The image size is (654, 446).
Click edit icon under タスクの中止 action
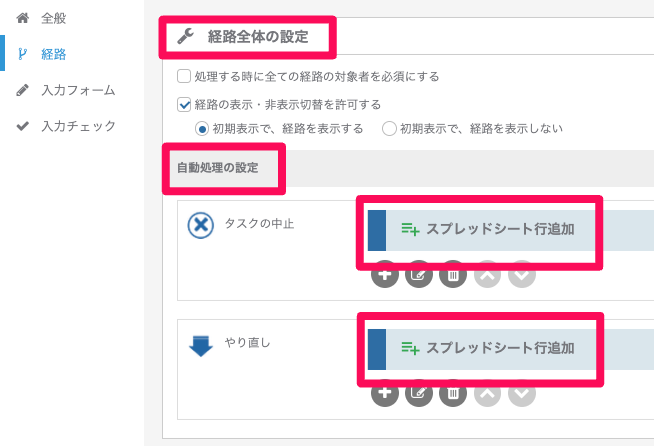419,274
